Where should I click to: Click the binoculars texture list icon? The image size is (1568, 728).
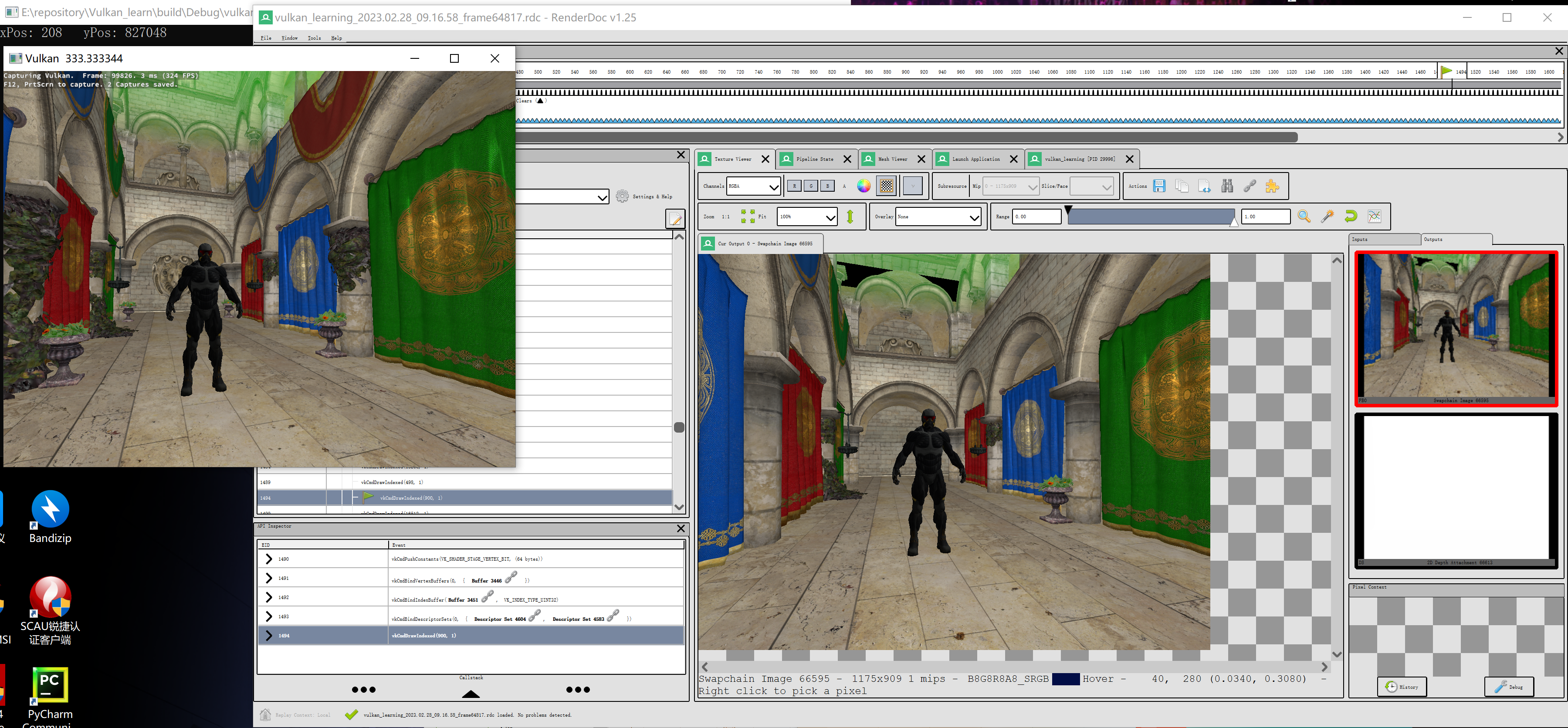tap(1226, 186)
